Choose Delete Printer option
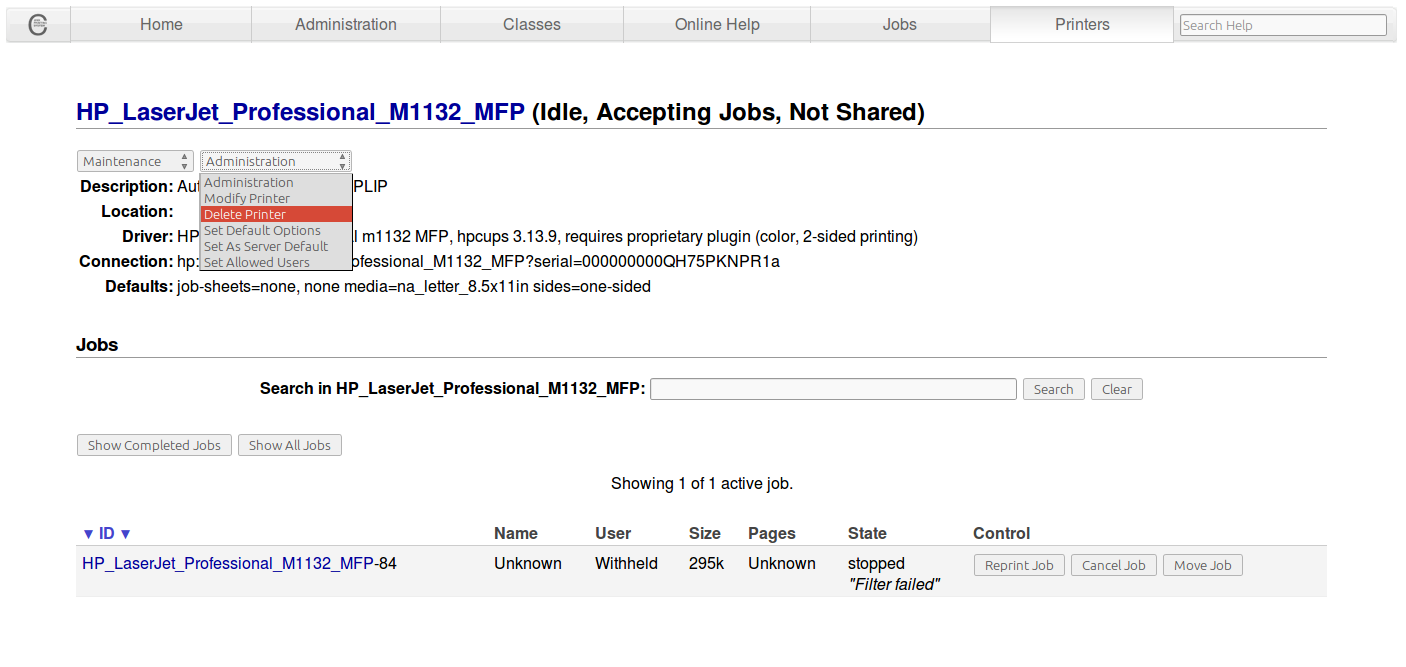The image size is (1406, 667). [276, 214]
